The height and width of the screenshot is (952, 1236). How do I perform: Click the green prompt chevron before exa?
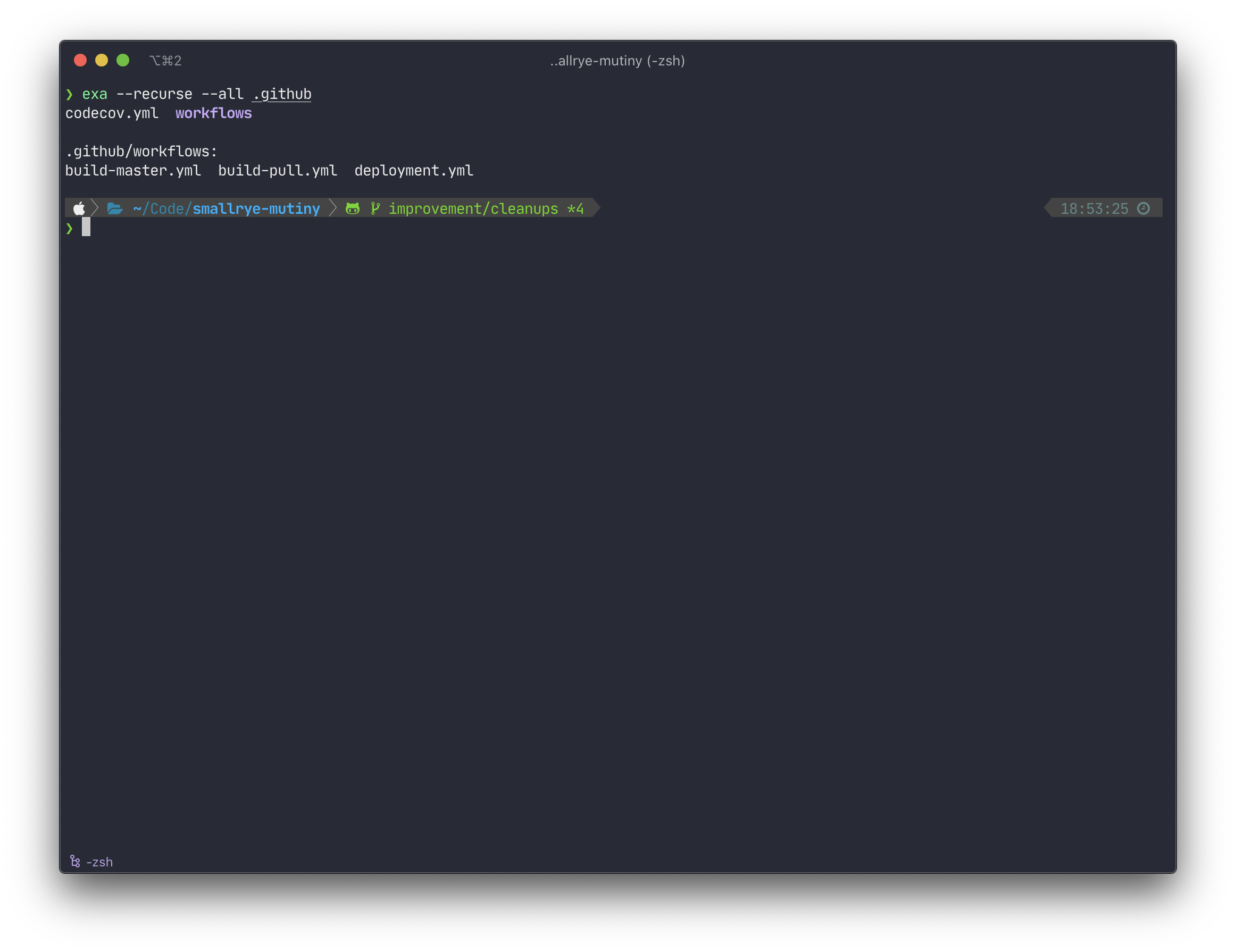[70, 94]
